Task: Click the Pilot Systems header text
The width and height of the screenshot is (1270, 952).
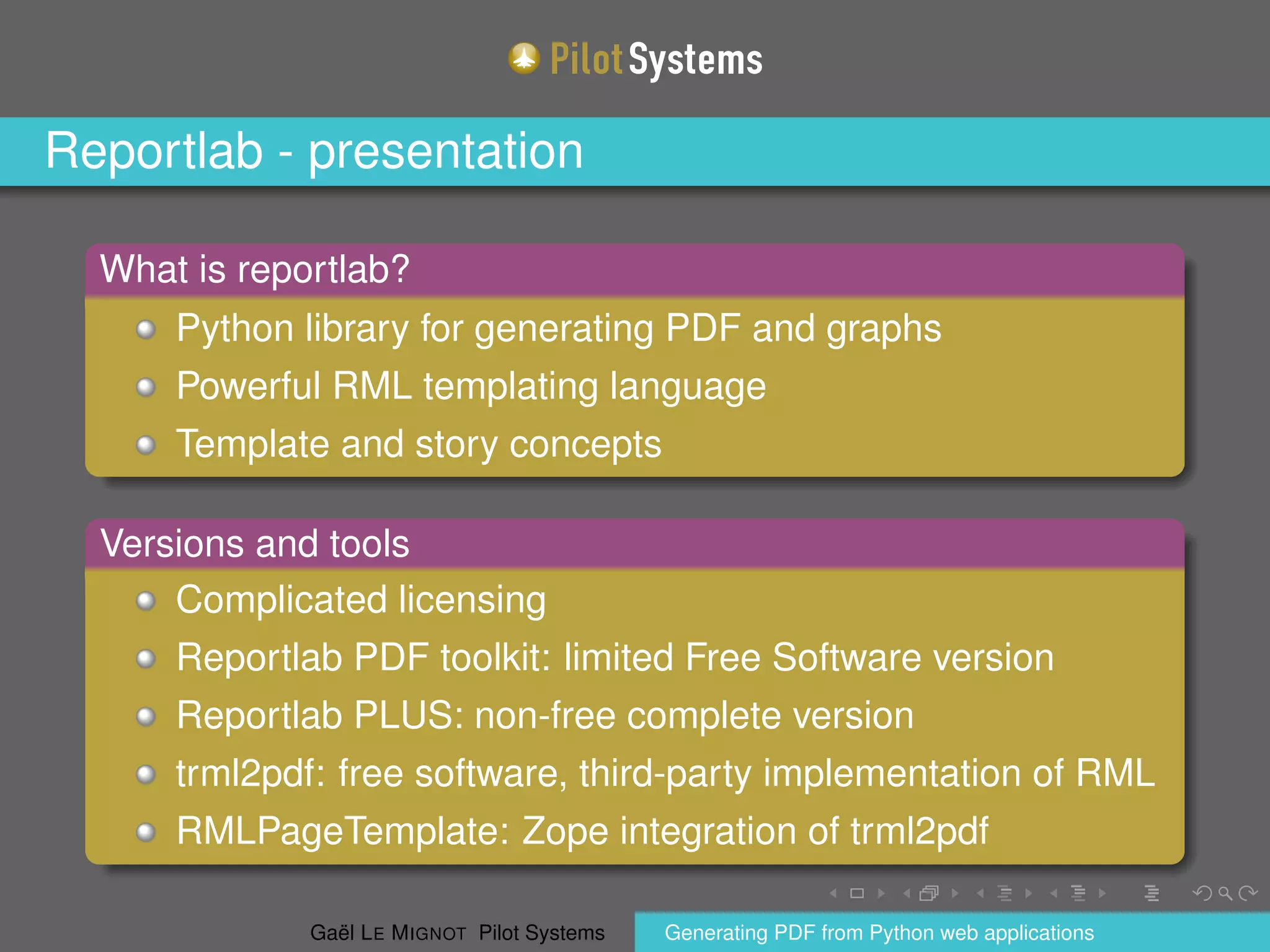Action: pyautogui.click(x=656, y=59)
